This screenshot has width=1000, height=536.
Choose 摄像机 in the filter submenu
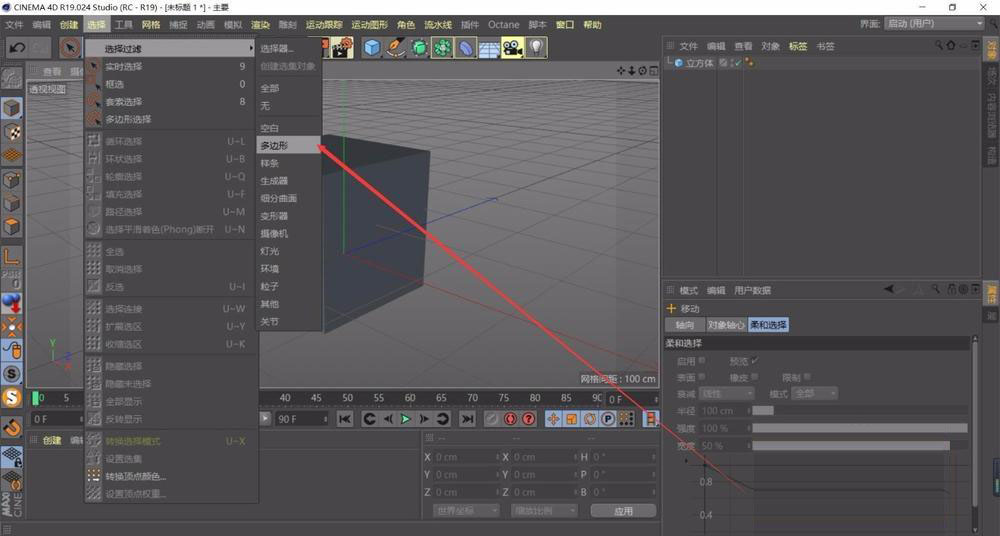point(289,234)
